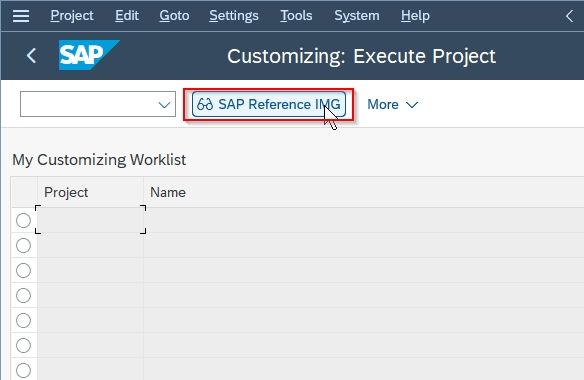Click the first Project cell in worklist

click(x=91, y=220)
